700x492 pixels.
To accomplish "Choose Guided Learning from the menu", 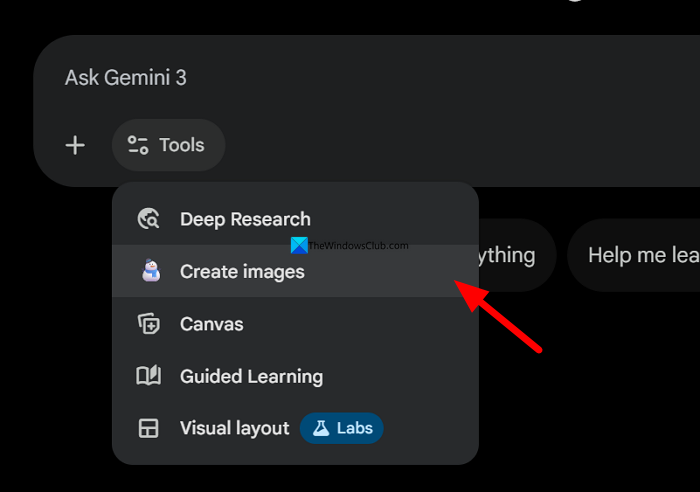I will point(296,376).
